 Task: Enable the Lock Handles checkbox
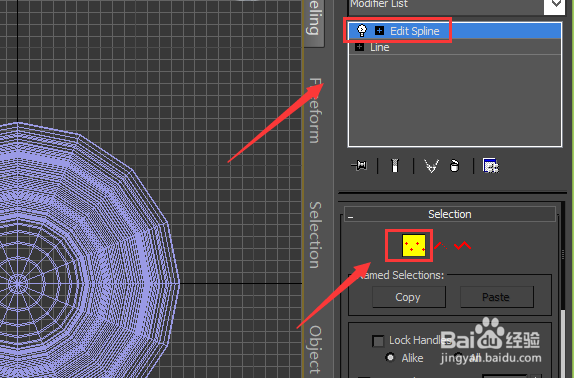[378, 341]
